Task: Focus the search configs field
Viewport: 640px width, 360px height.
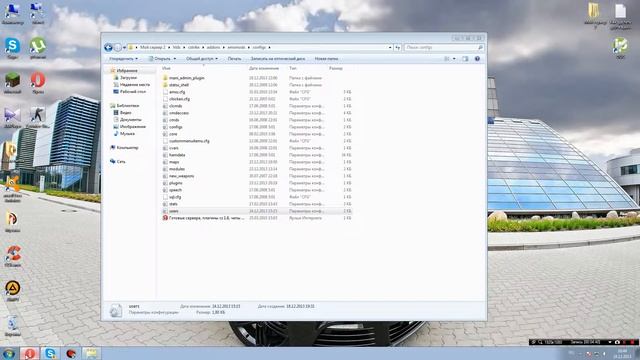Action: [x=444, y=48]
